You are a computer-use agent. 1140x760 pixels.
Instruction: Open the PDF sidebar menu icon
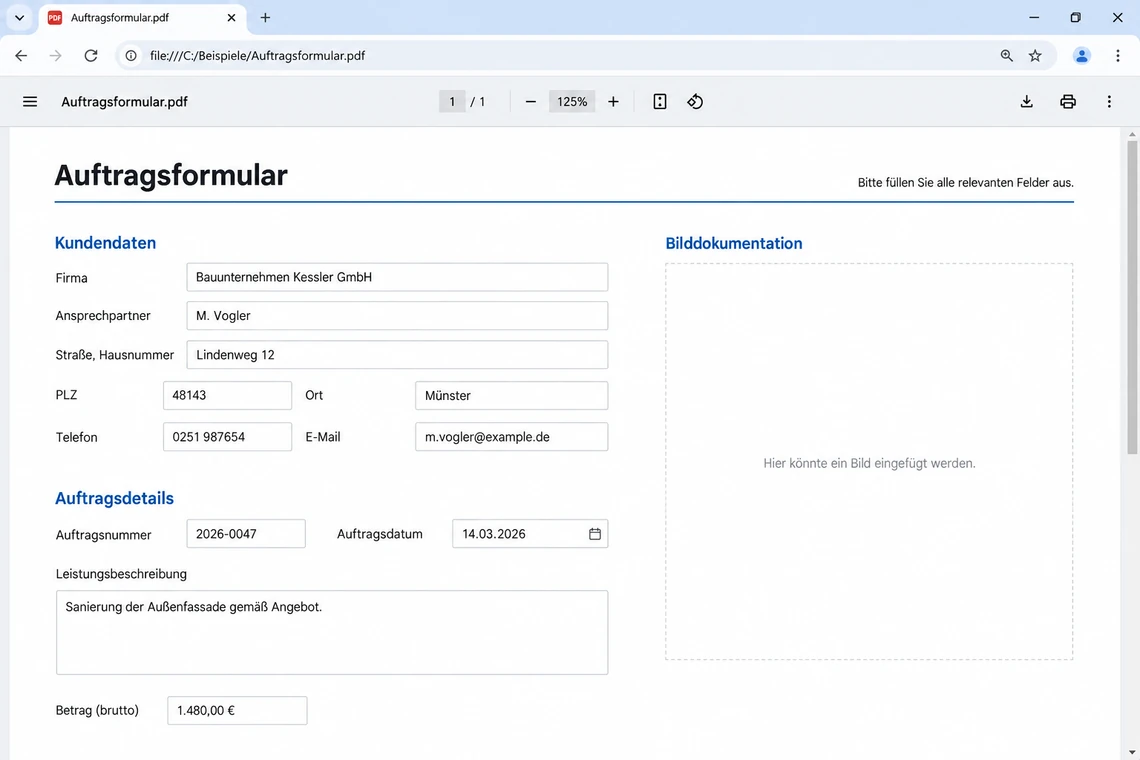click(x=30, y=102)
